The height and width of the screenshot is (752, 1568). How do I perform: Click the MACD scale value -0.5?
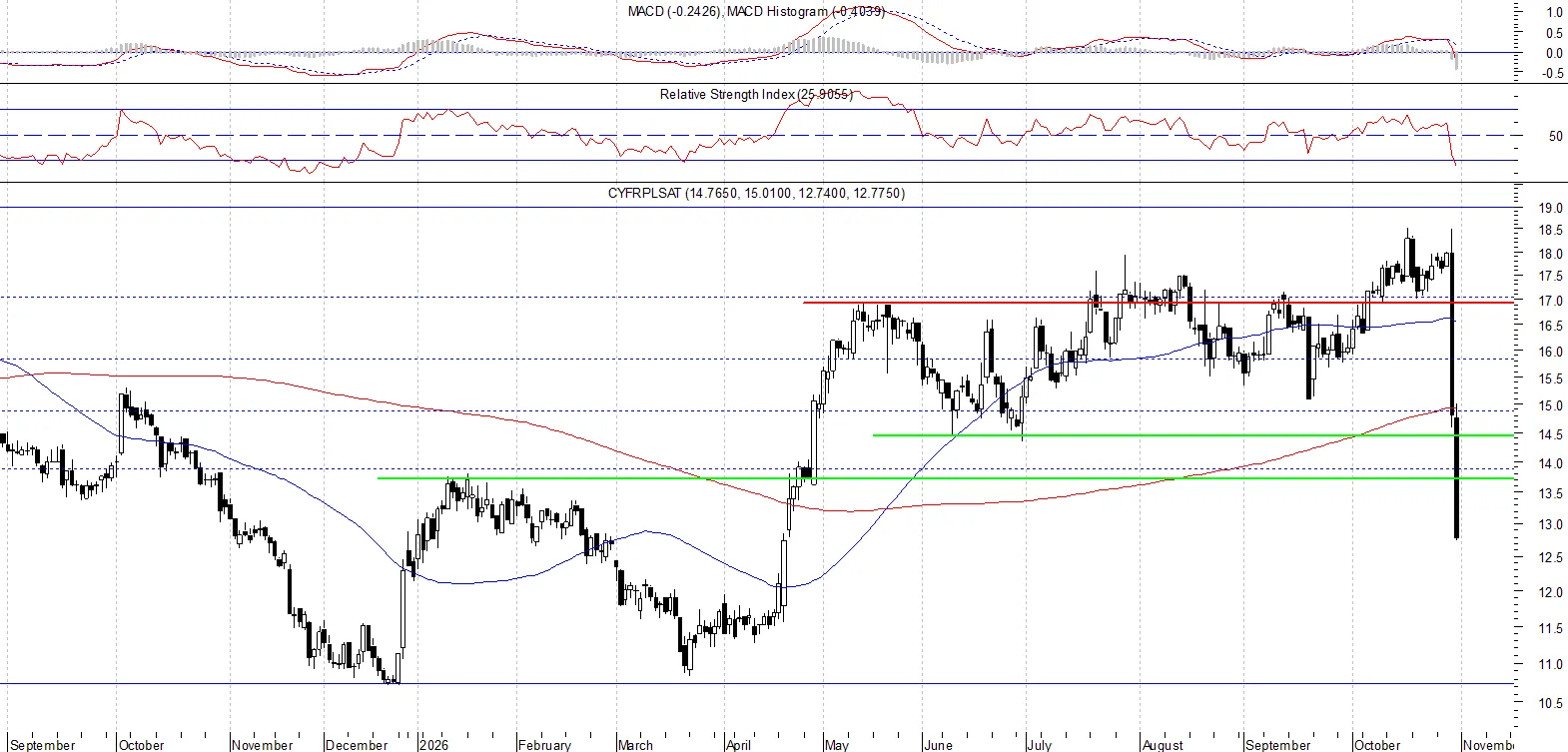click(1552, 74)
